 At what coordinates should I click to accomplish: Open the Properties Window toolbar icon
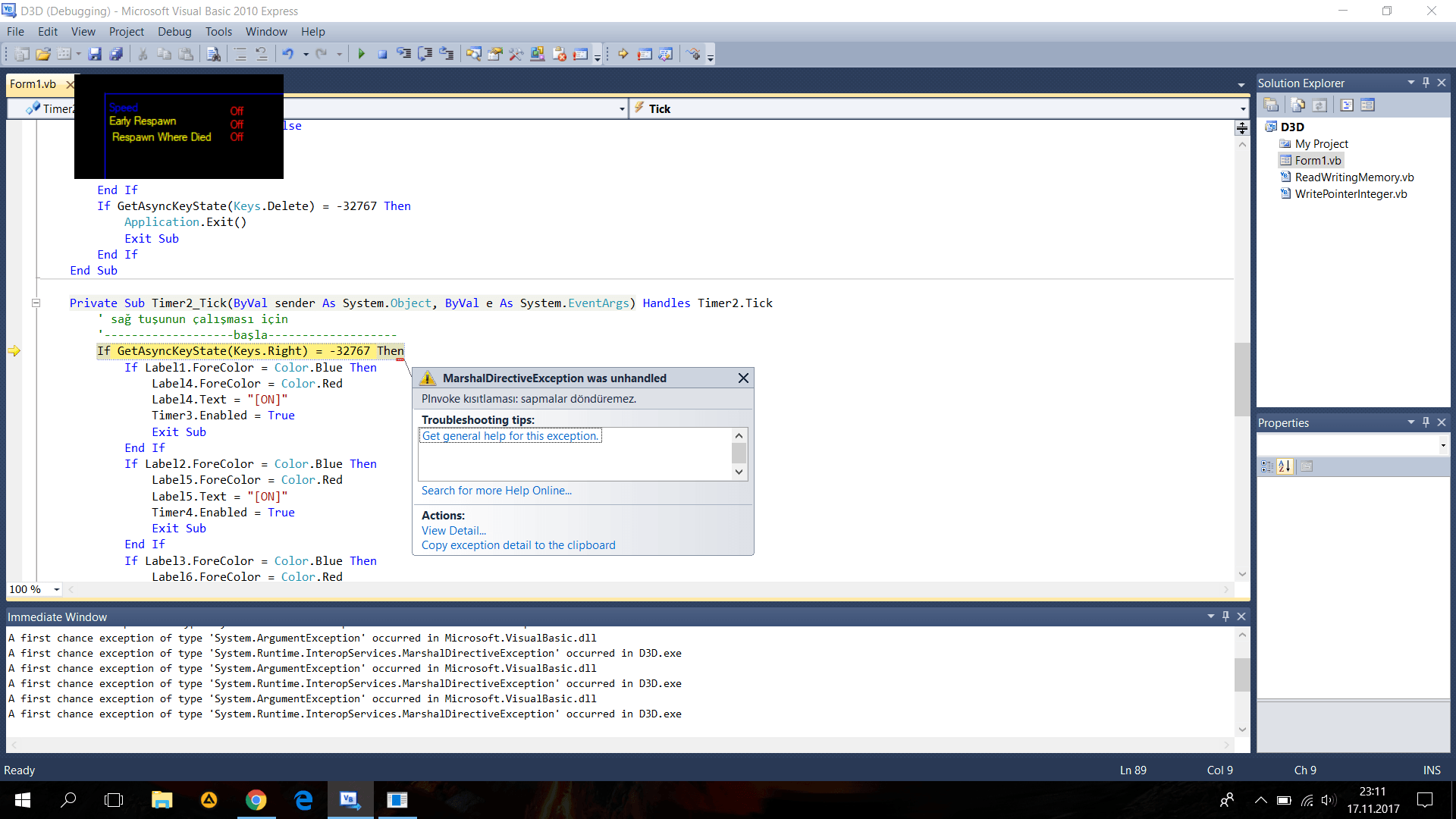point(495,54)
